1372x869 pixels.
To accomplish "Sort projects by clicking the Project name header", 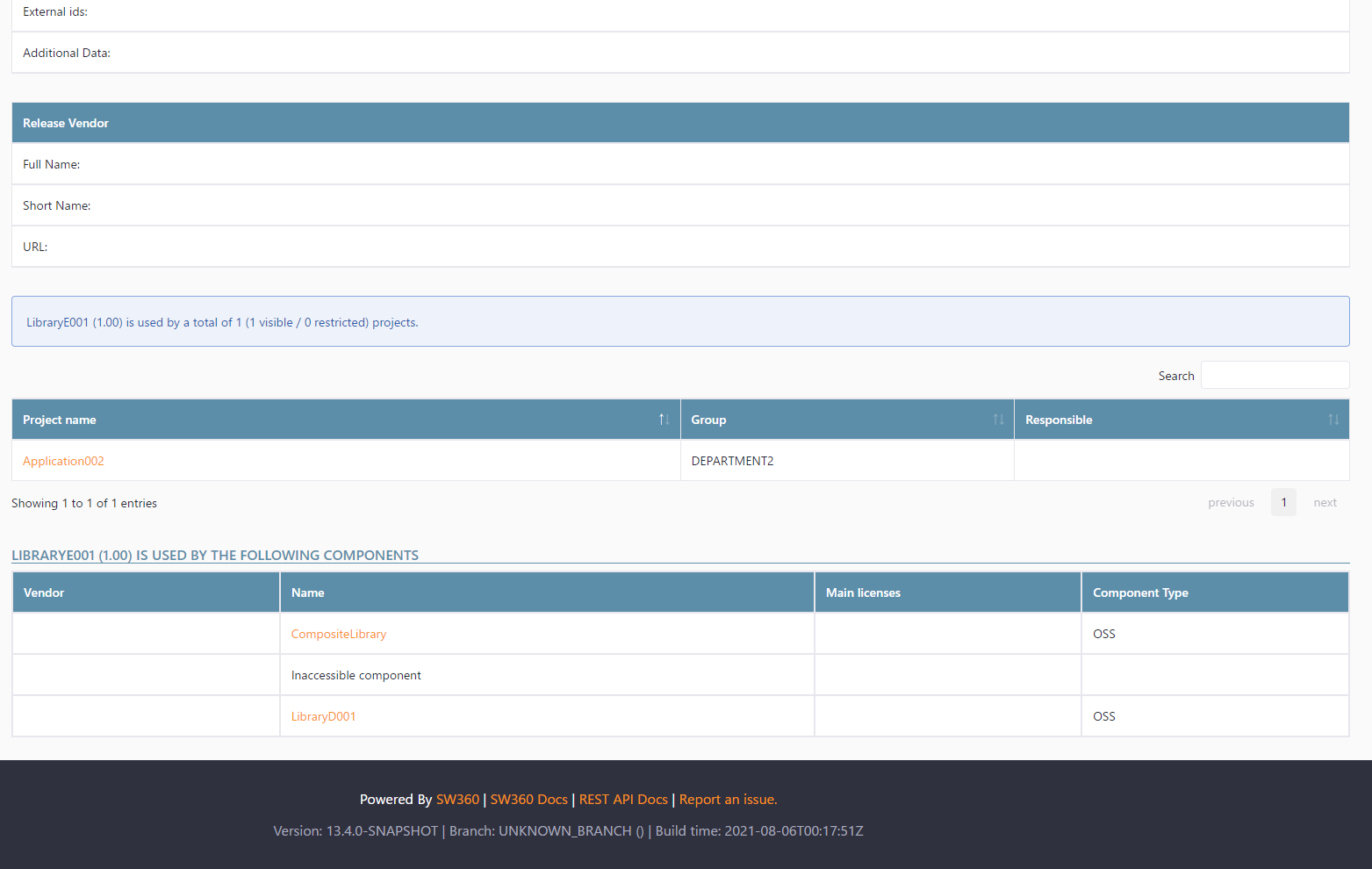I will pyautogui.click(x=59, y=420).
